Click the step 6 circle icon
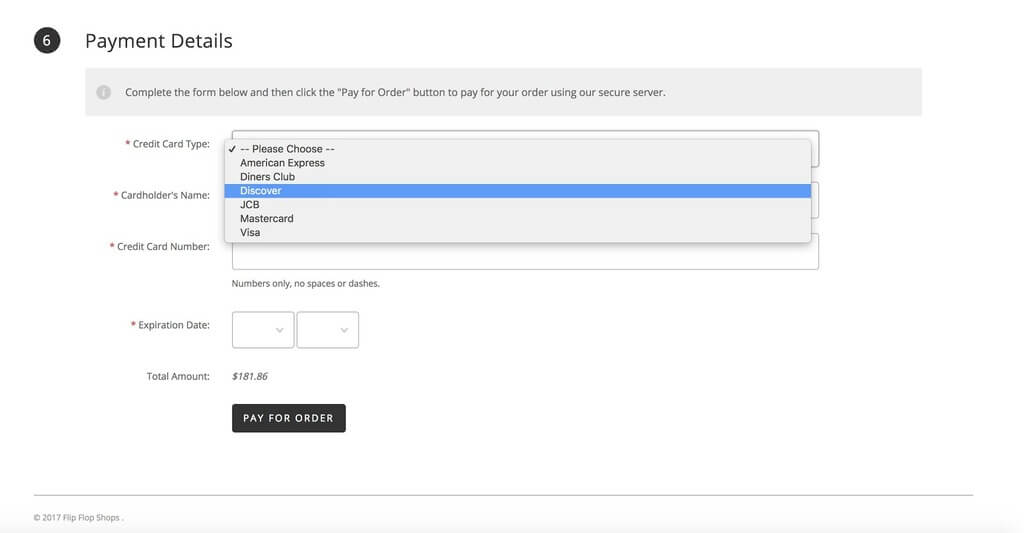1024x533 pixels. click(47, 41)
